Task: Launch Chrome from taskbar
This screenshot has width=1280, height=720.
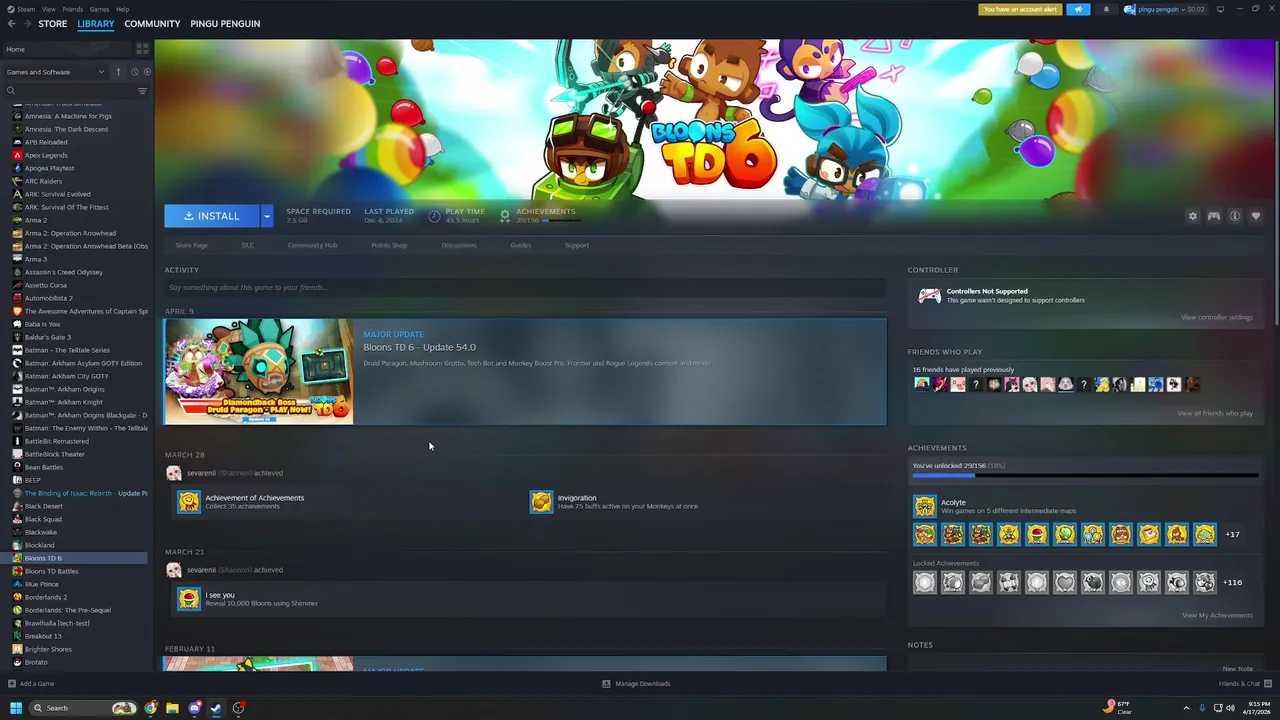Action: point(151,708)
